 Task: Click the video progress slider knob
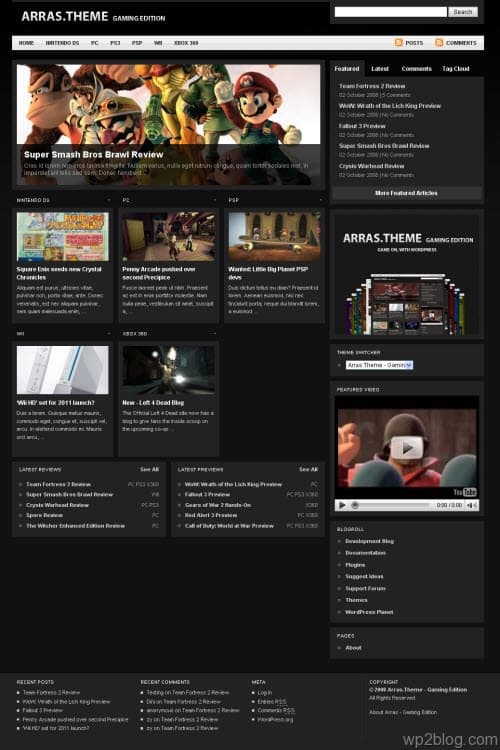(x=355, y=505)
